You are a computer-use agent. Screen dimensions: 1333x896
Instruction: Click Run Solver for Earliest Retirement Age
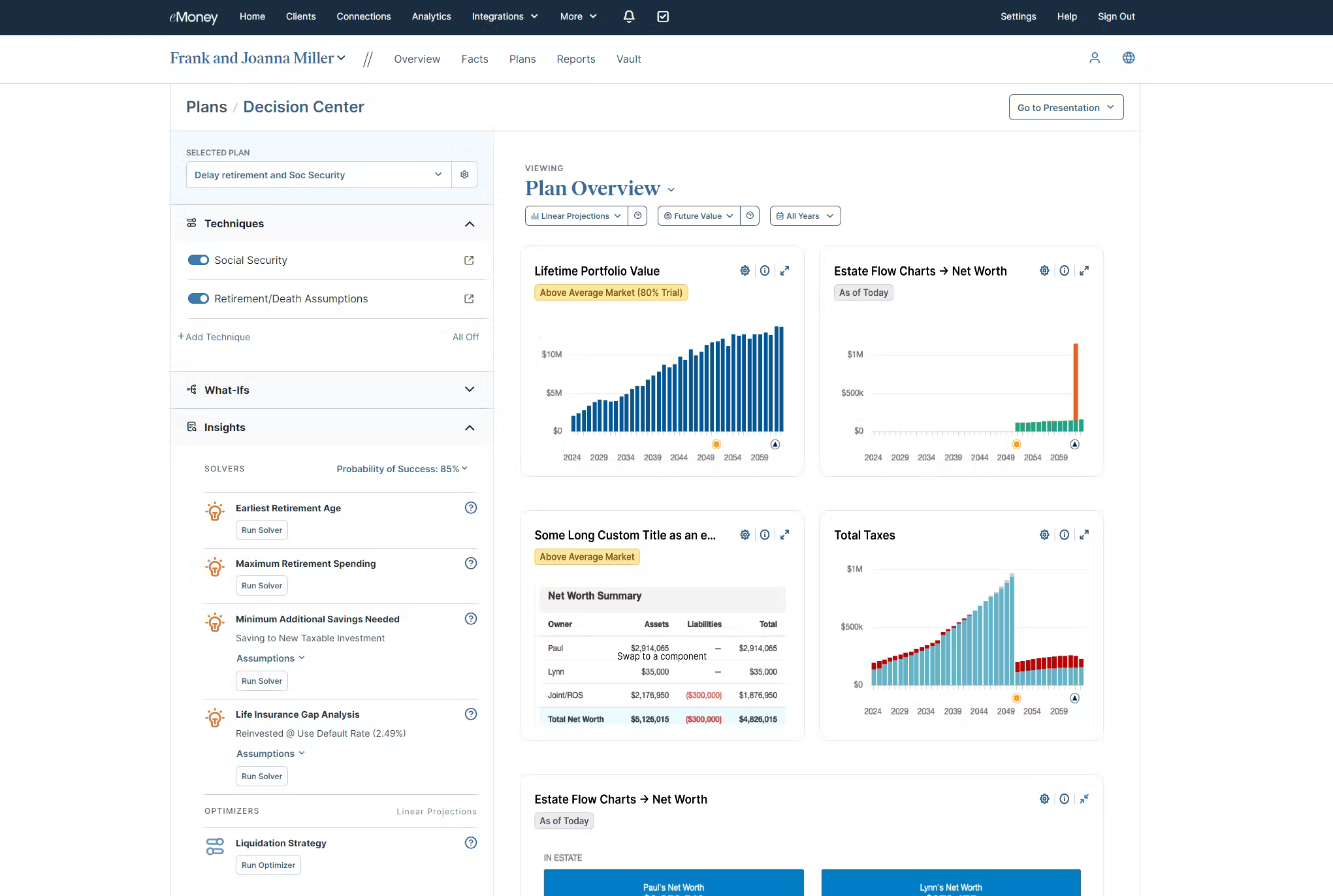click(261, 530)
